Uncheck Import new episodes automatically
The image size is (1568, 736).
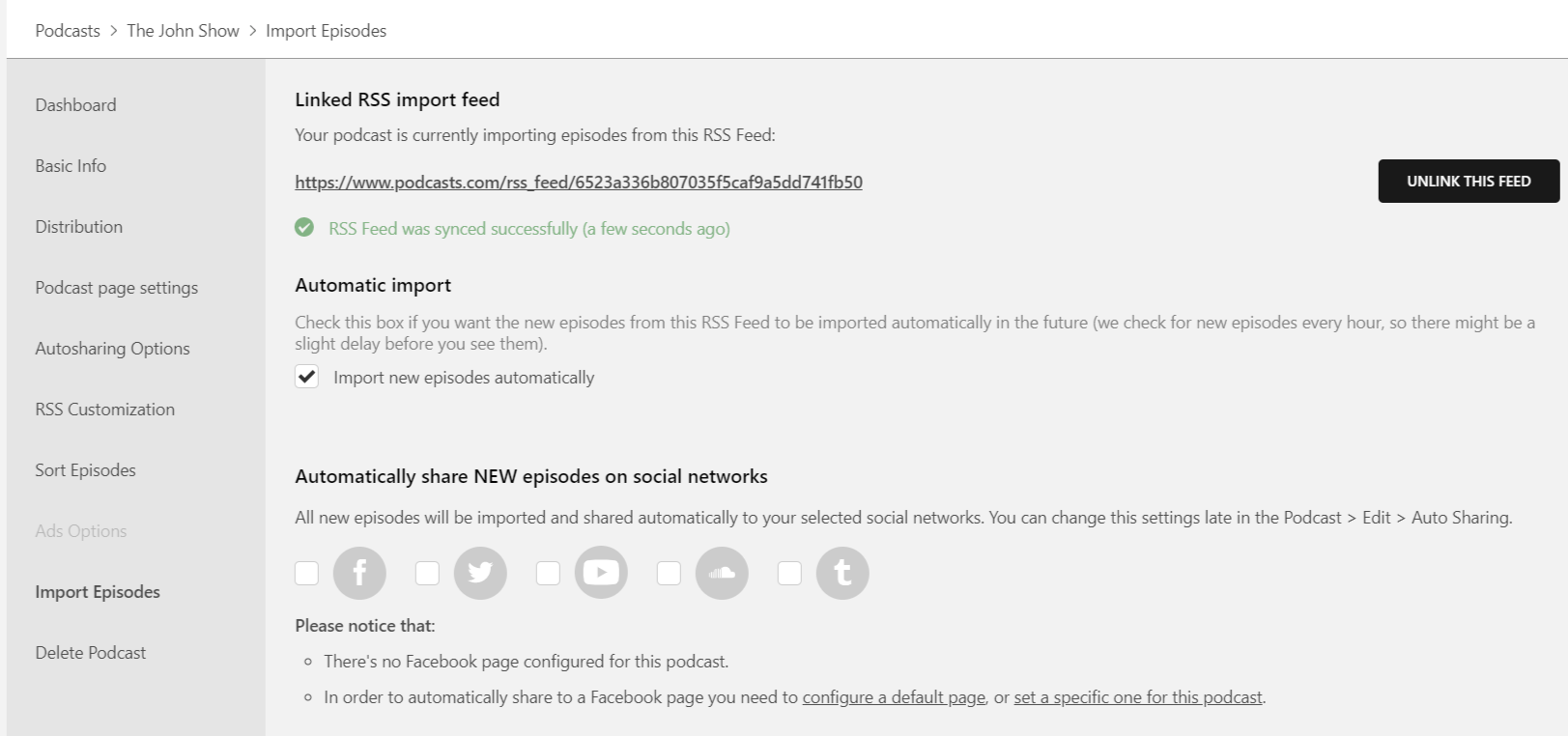click(307, 377)
